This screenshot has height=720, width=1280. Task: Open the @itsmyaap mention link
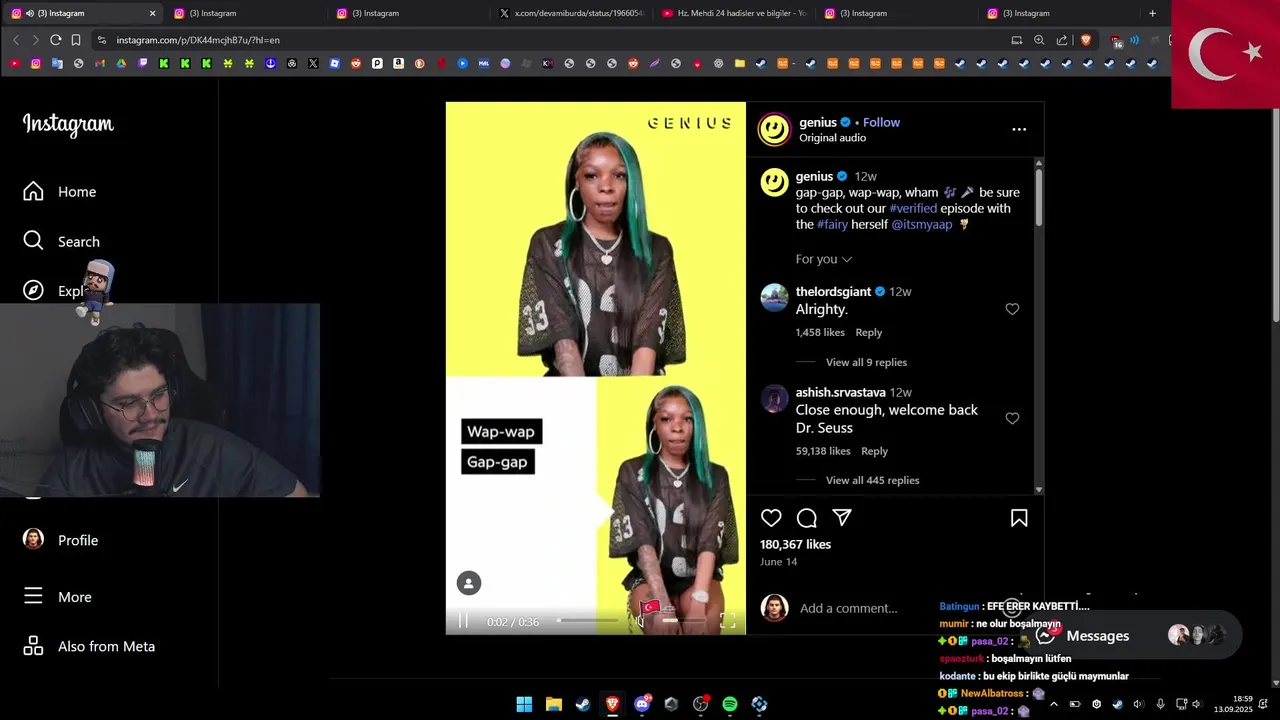(921, 224)
